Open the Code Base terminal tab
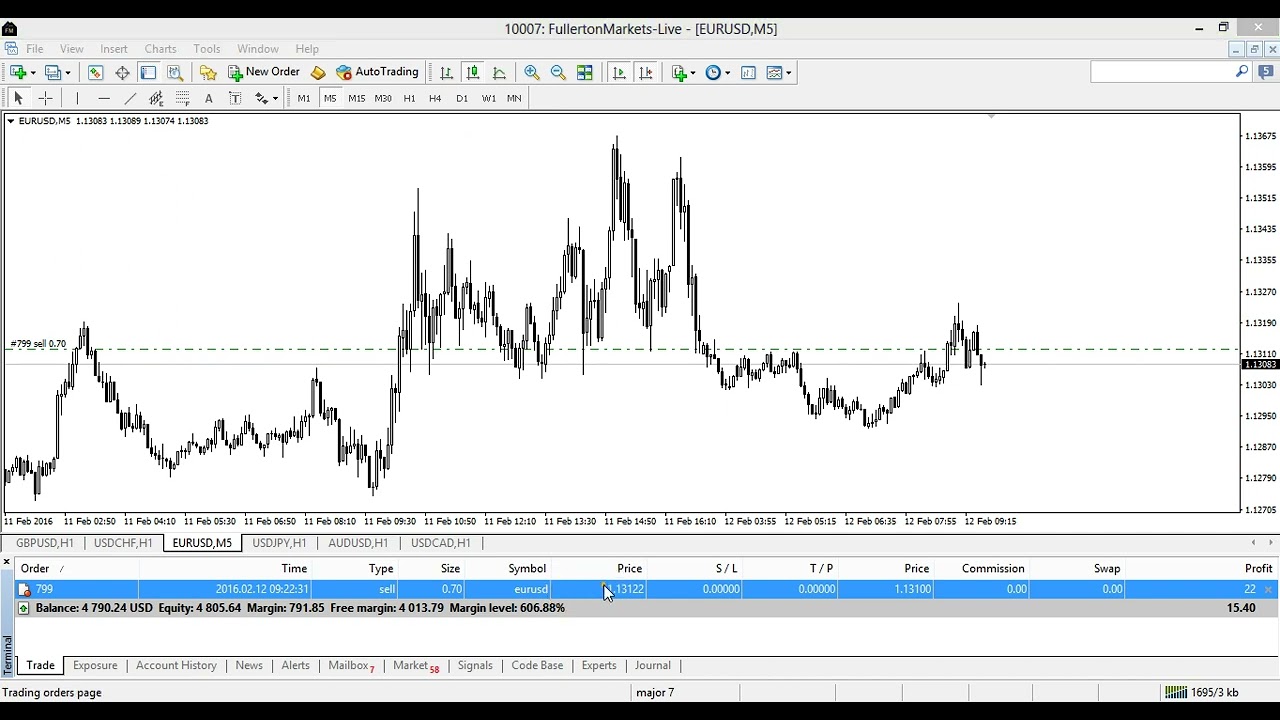Viewport: 1280px width, 720px height. tap(537, 665)
